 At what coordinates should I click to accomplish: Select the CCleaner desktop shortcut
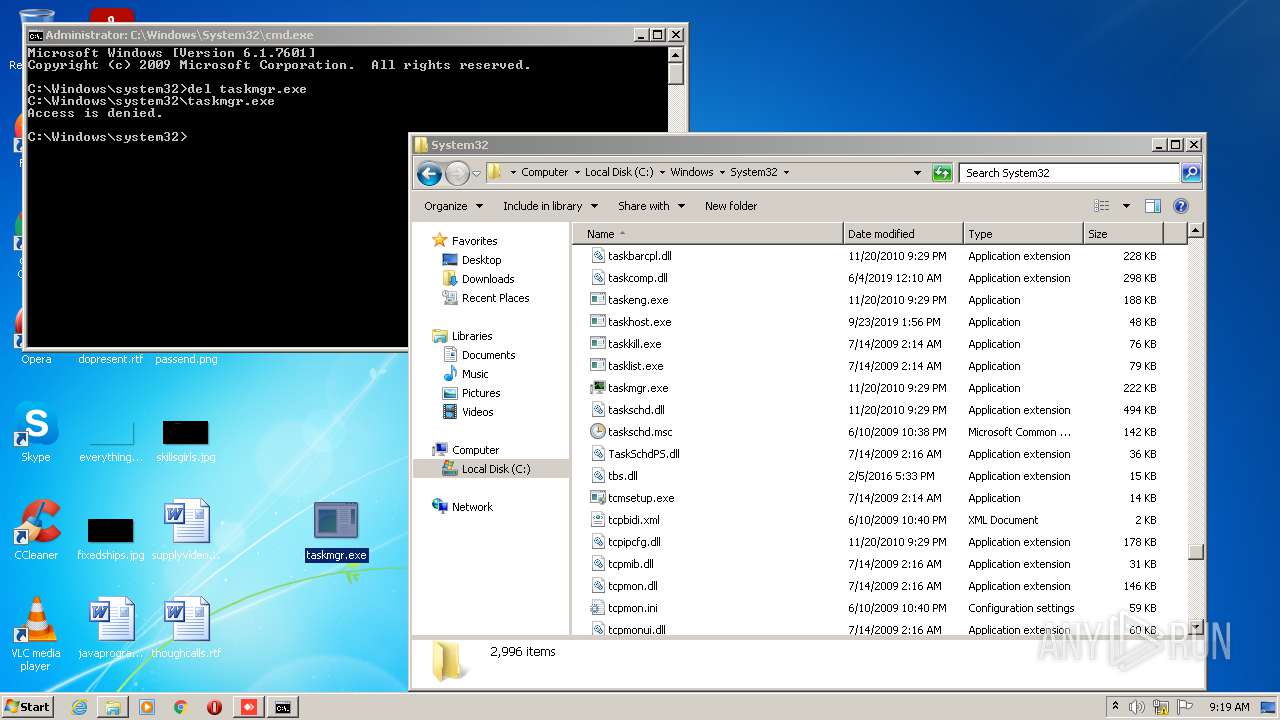(36, 530)
